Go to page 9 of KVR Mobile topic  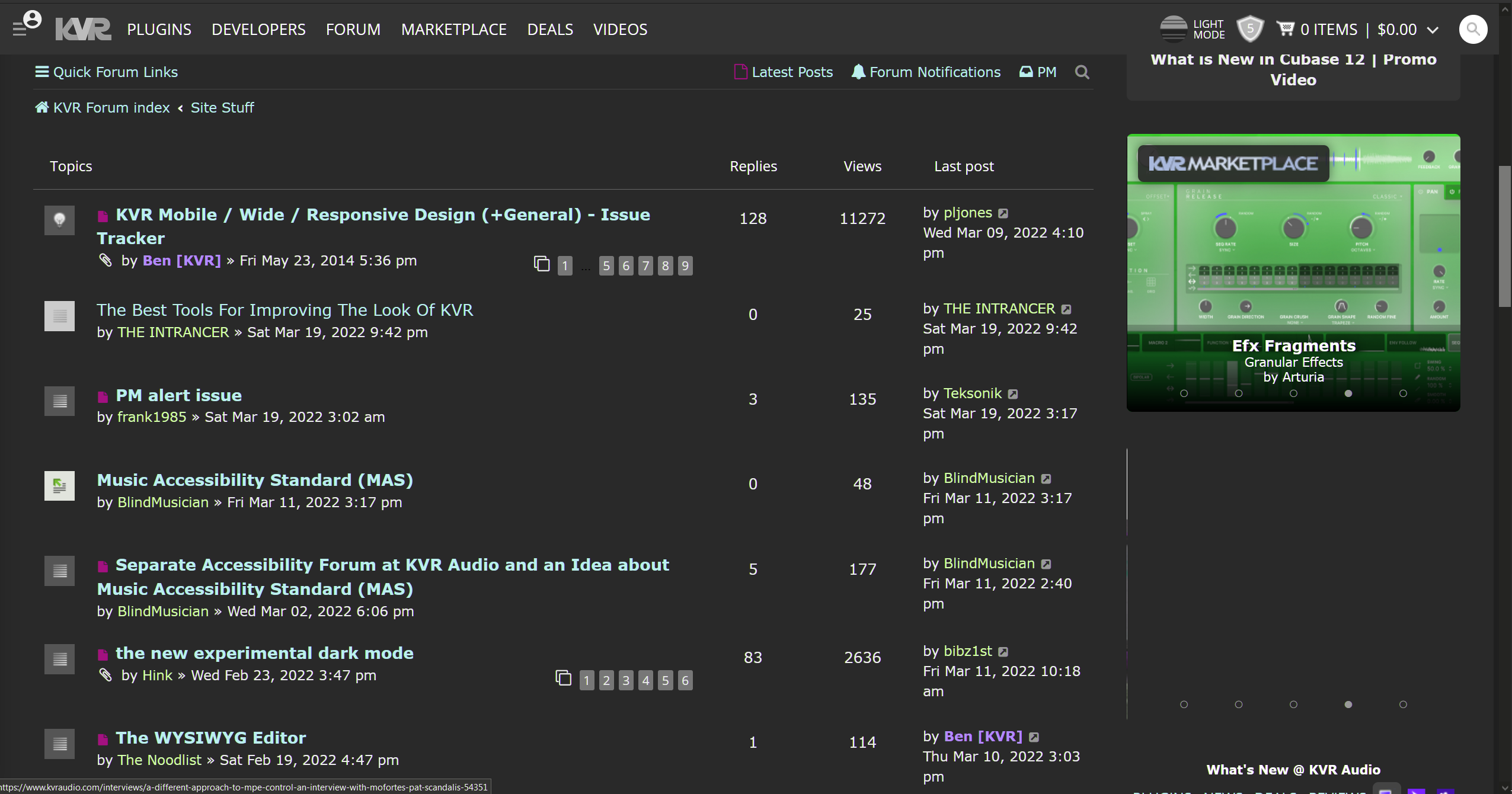(x=685, y=265)
